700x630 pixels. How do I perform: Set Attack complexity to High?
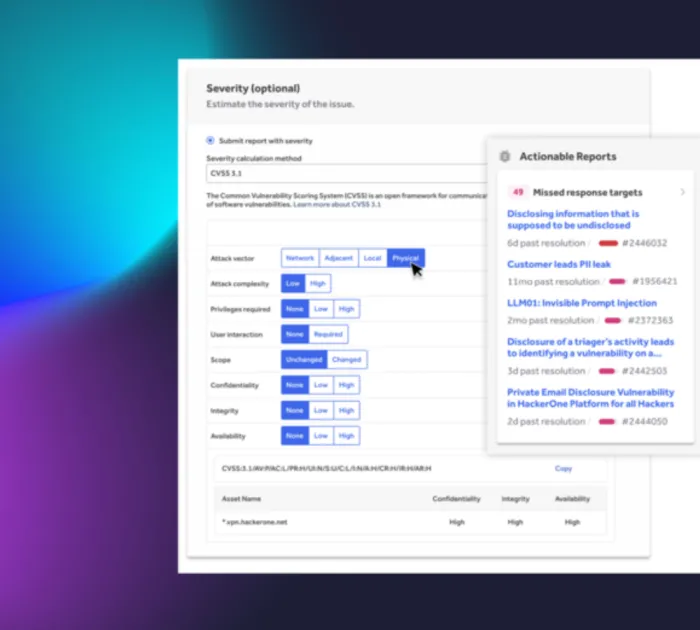318,283
